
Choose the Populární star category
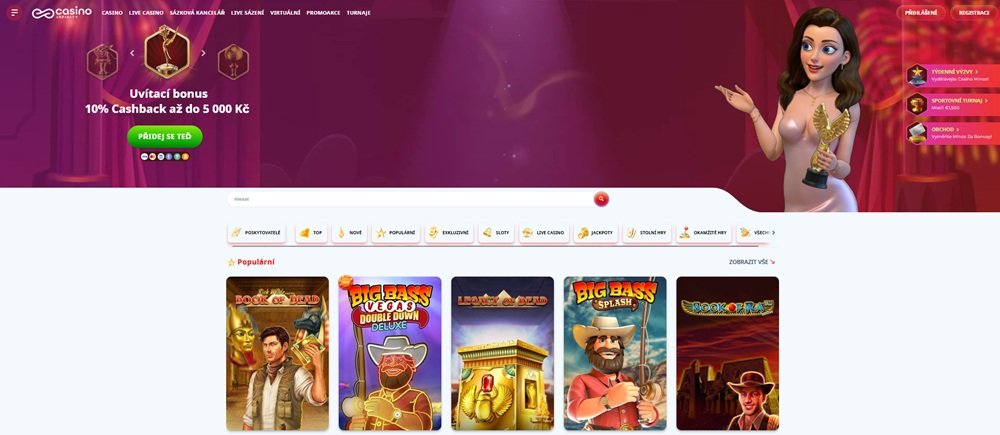(x=395, y=233)
